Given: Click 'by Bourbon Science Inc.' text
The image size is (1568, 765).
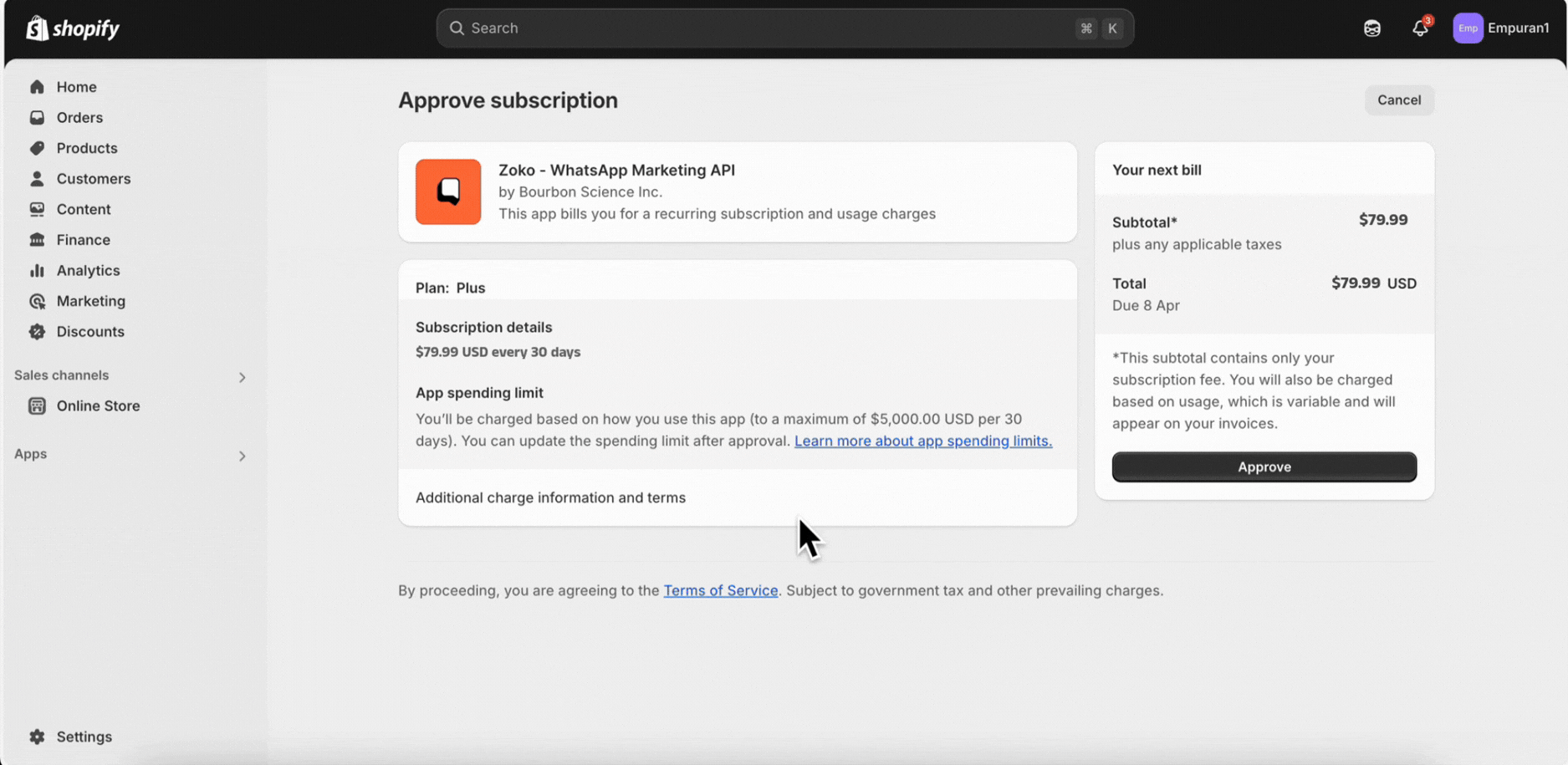Looking at the screenshot, I should pyautogui.click(x=580, y=192).
